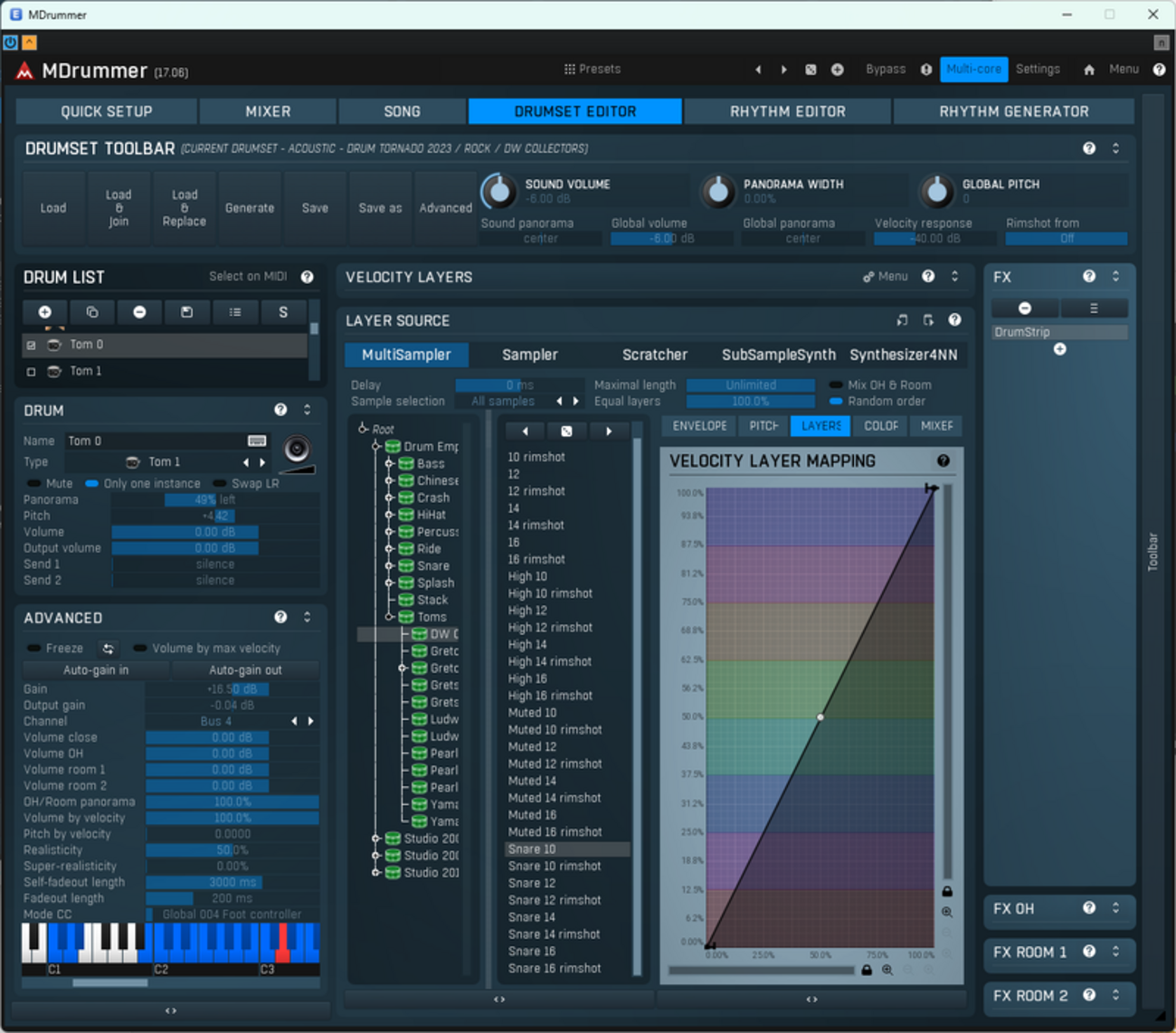Randomize layer with the dice icon
This screenshot has width=1176, height=1033.
pyautogui.click(x=566, y=431)
